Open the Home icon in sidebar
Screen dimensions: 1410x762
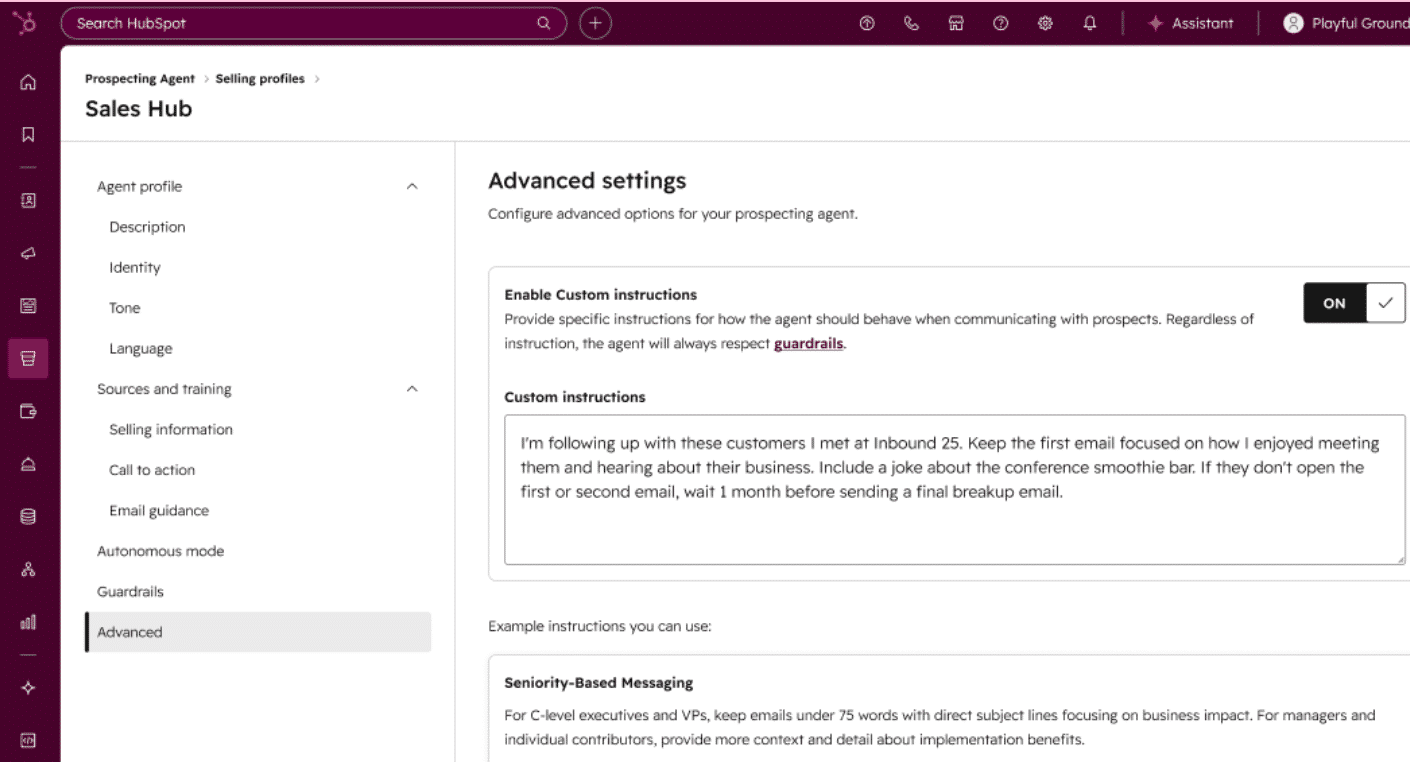[28, 84]
